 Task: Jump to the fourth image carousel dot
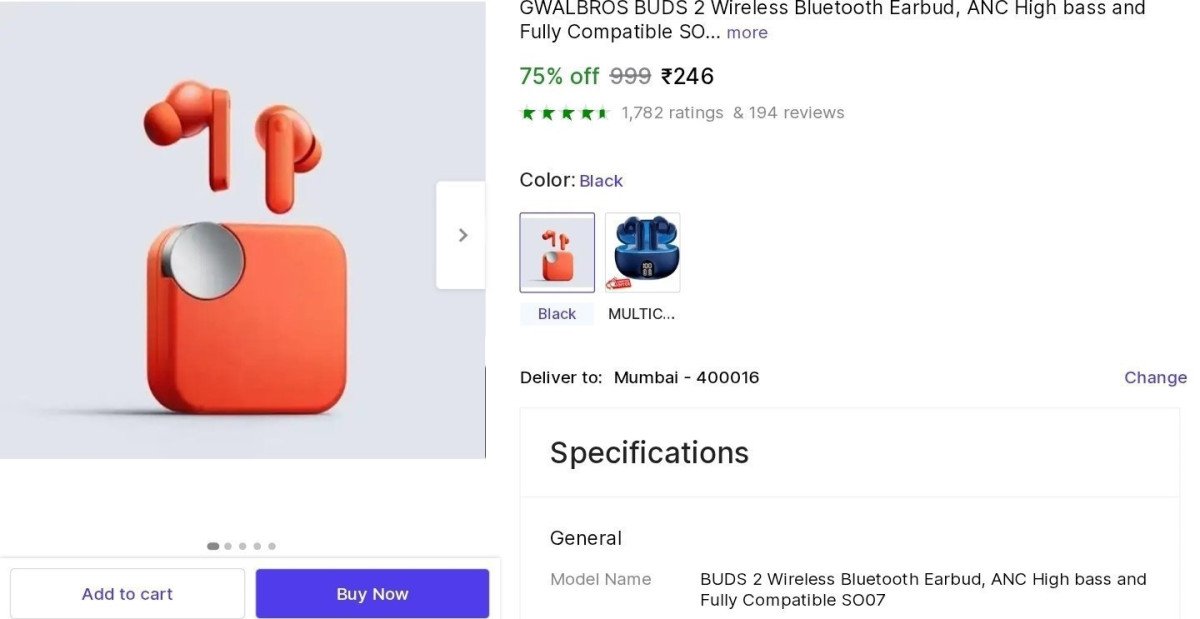pyautogui.click(x=257, y=546)
